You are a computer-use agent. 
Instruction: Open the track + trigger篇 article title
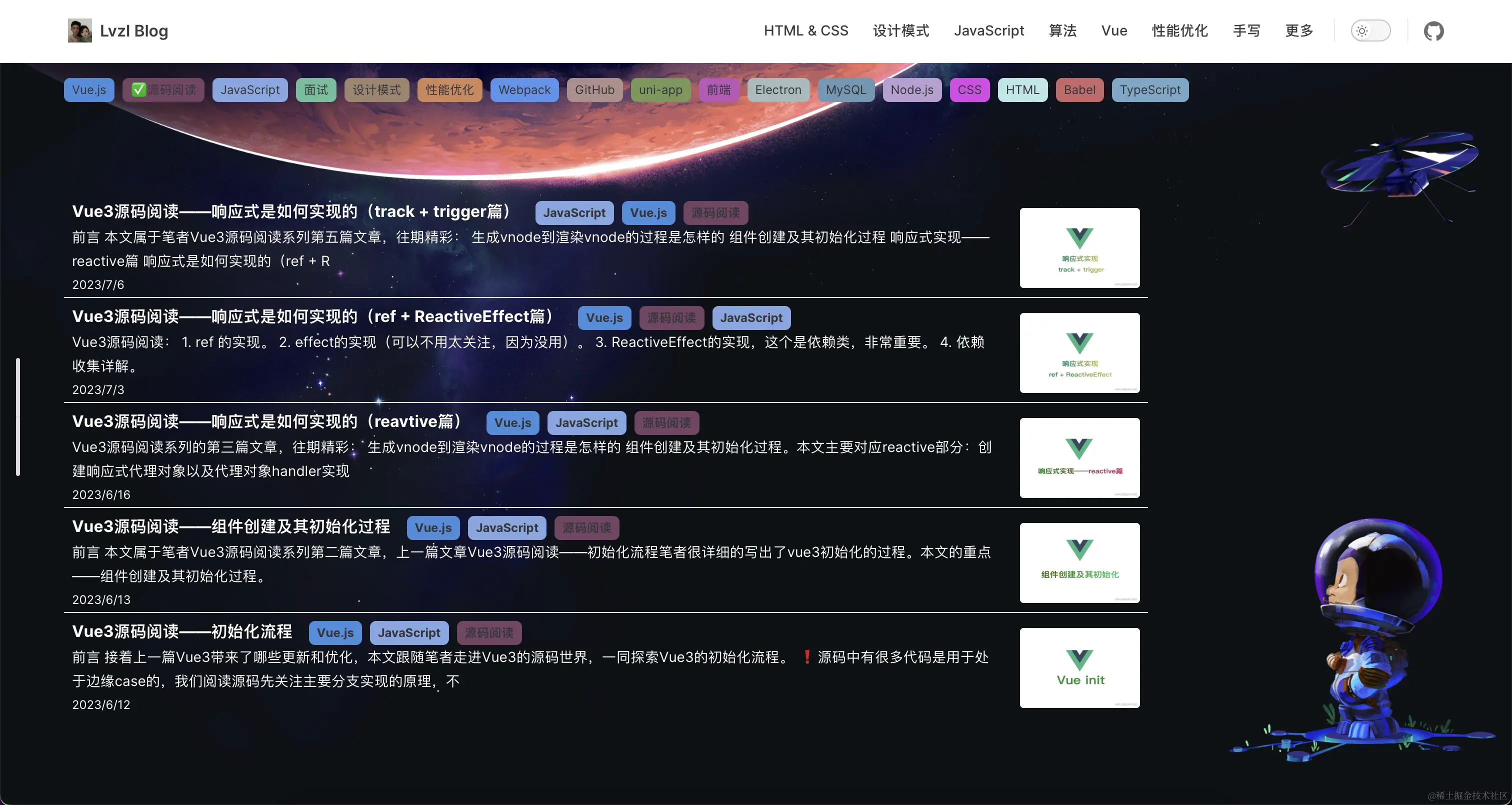(293, 211)
